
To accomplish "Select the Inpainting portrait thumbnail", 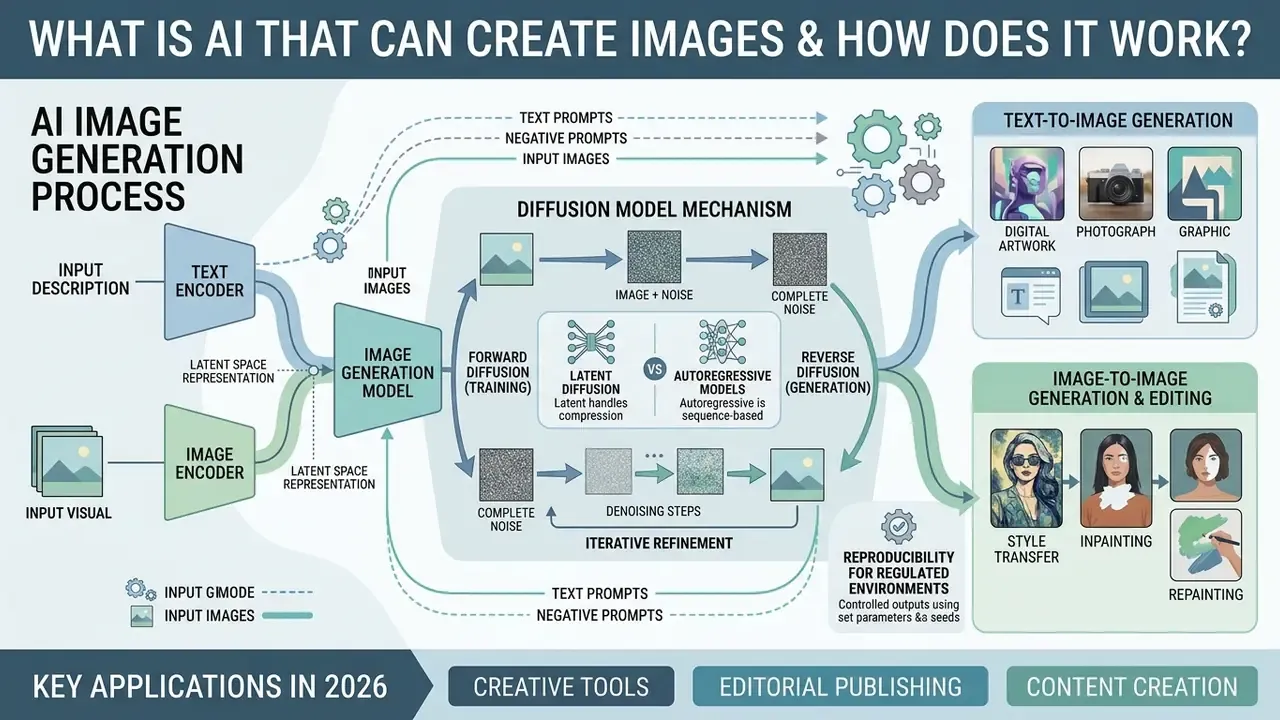I will point(1116,479).
